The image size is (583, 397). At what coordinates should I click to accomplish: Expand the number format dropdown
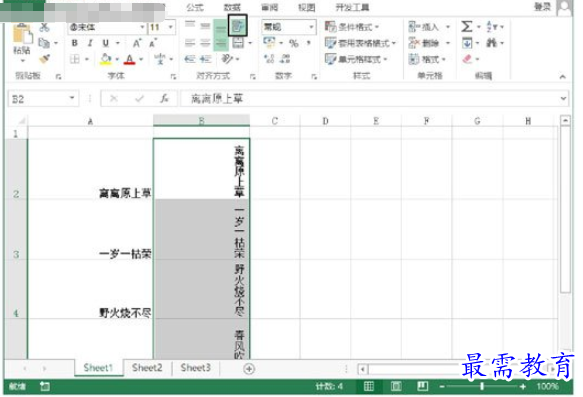click(x=311, y=27)
